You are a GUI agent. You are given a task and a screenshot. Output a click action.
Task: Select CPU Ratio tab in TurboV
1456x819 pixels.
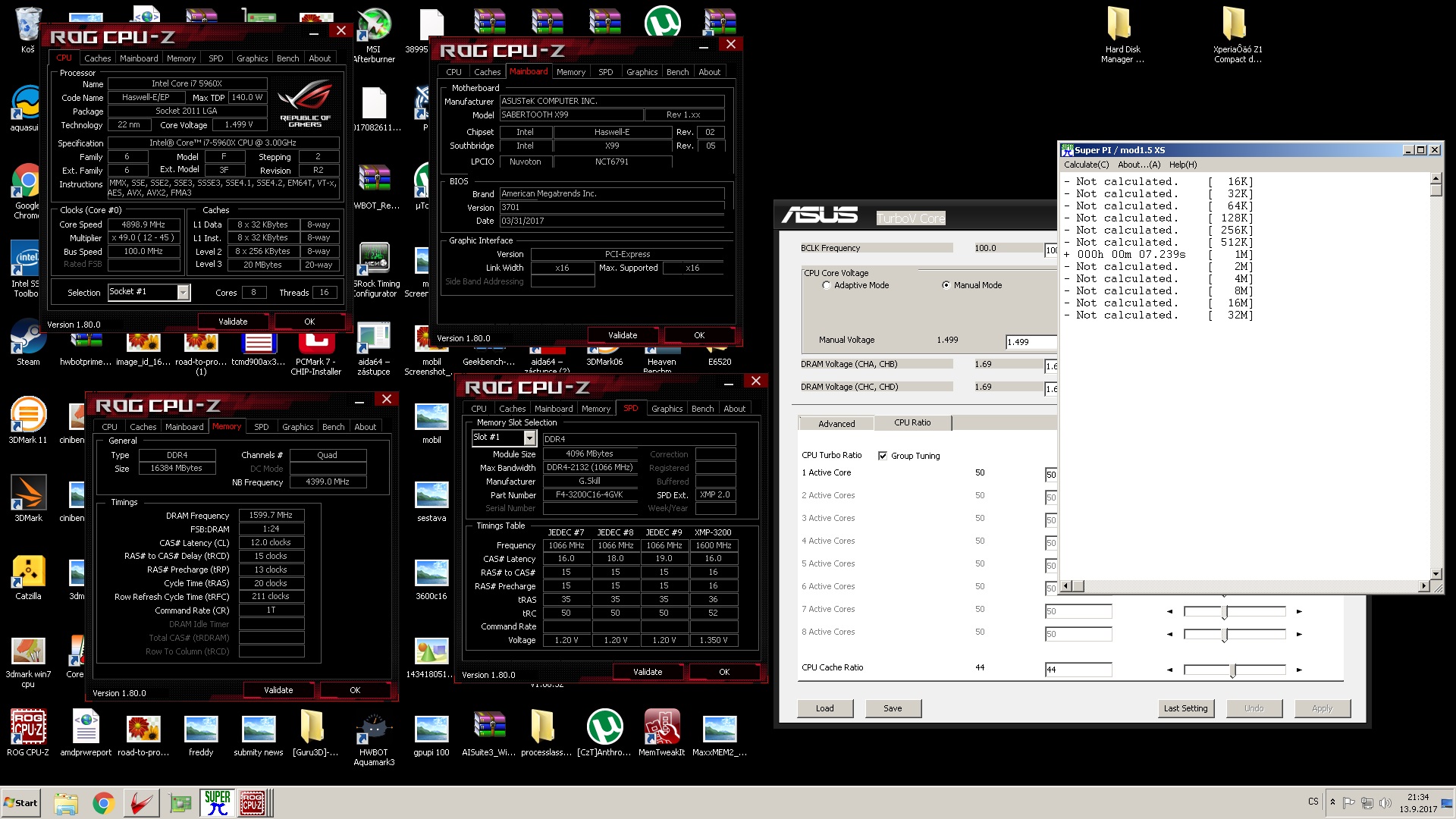point(912,422)
